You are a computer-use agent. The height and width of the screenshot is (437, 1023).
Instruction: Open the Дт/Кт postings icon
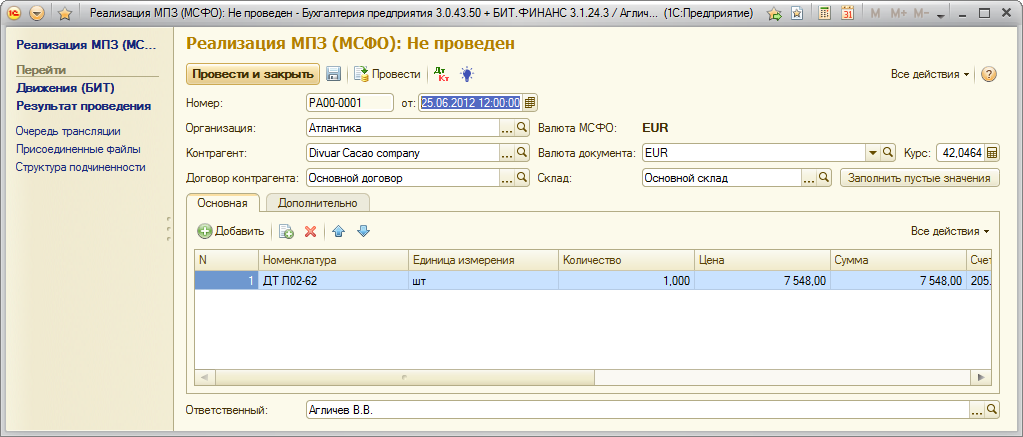coord(440,75)
